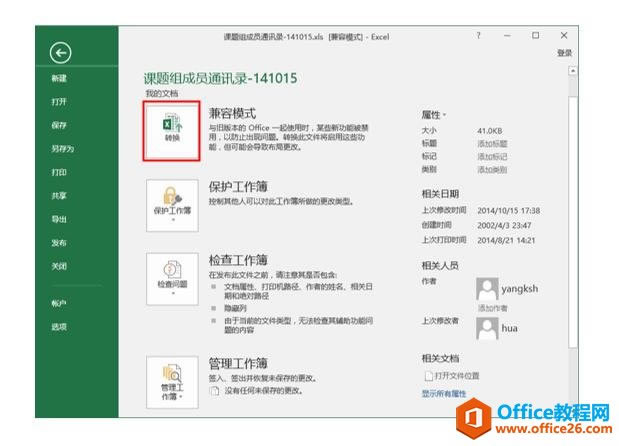The width and height of the screenshot is (619, 446).
Task: Click the document icon beside no unsaved changes text
Action: 214,391
